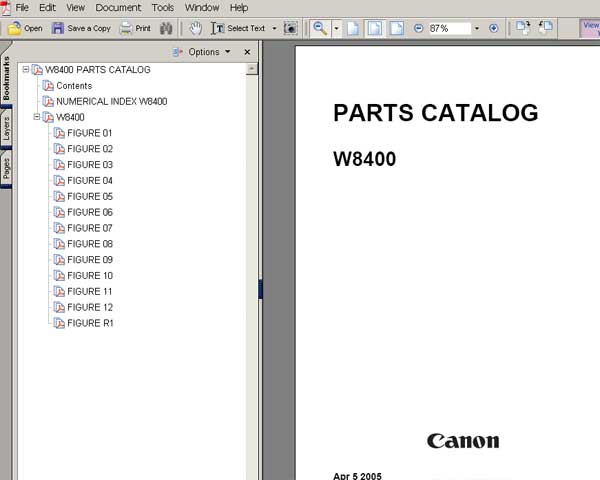The height and width of the screenshot is (480, 600).
Task: Choose the Snapshot camera tool
Action: point(291,28)
